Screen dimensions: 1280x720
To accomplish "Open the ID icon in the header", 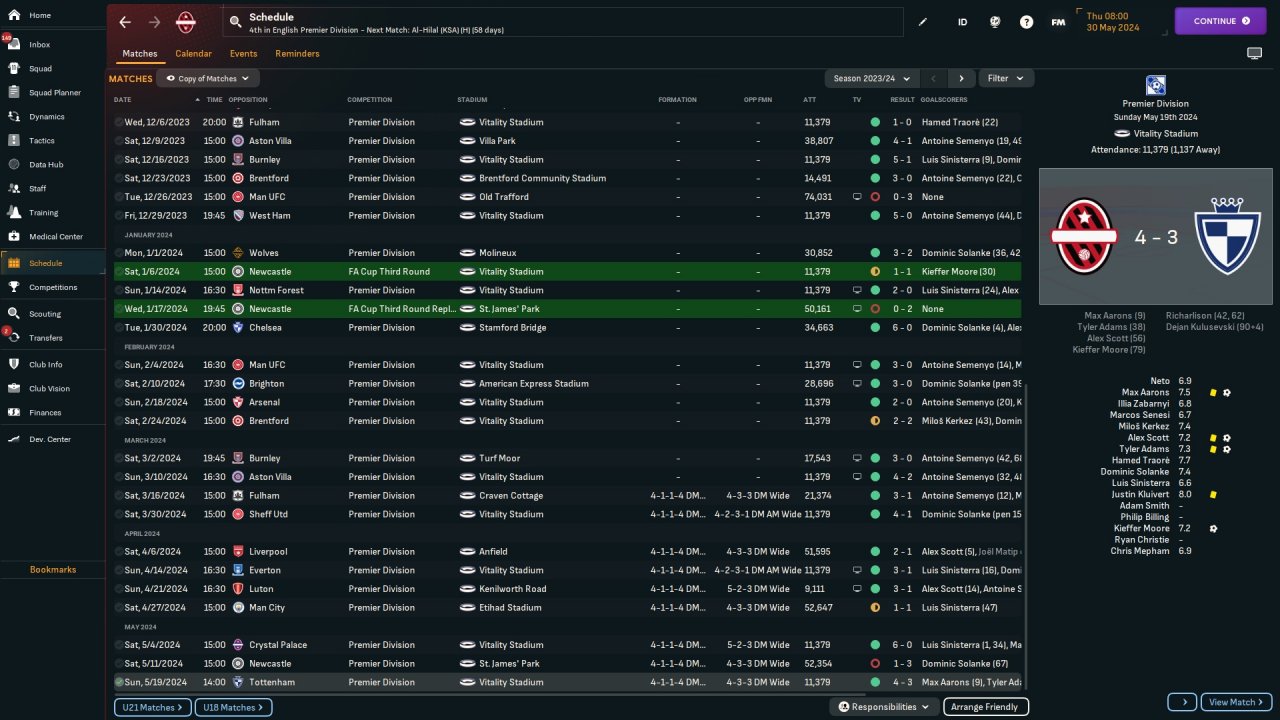I will [962, 21].
